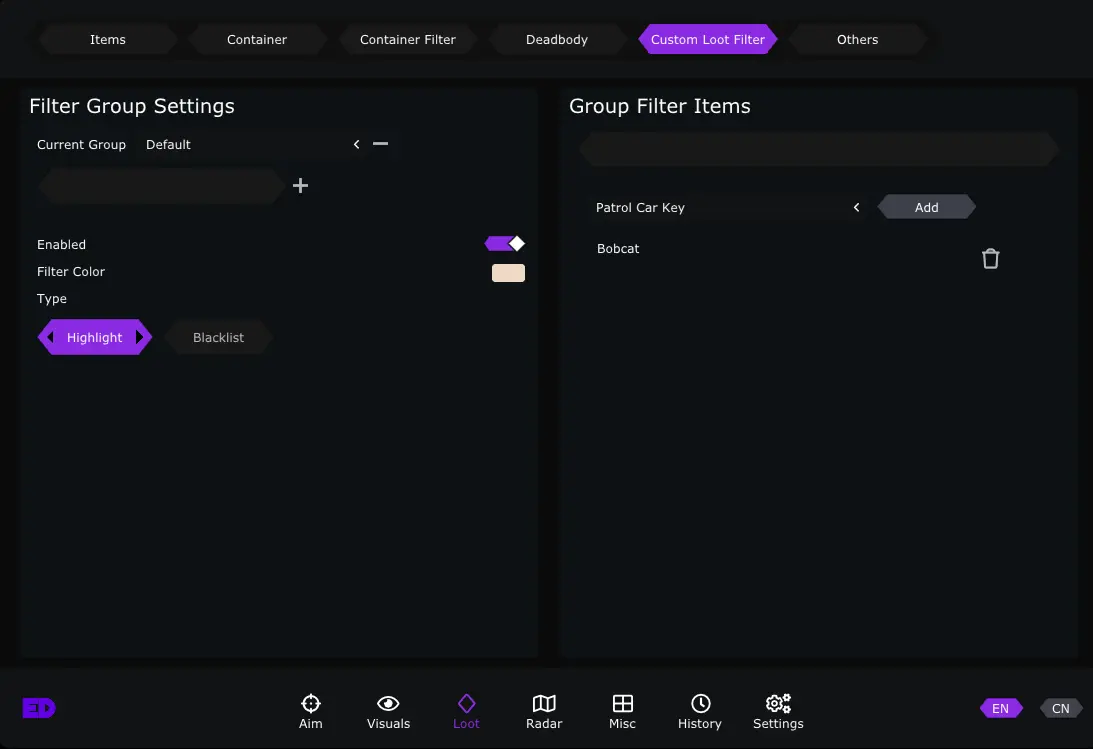Open the Settings gear section
This screenshot has height=749, width=1093.
pyautogui.click(x=778, y=711)
